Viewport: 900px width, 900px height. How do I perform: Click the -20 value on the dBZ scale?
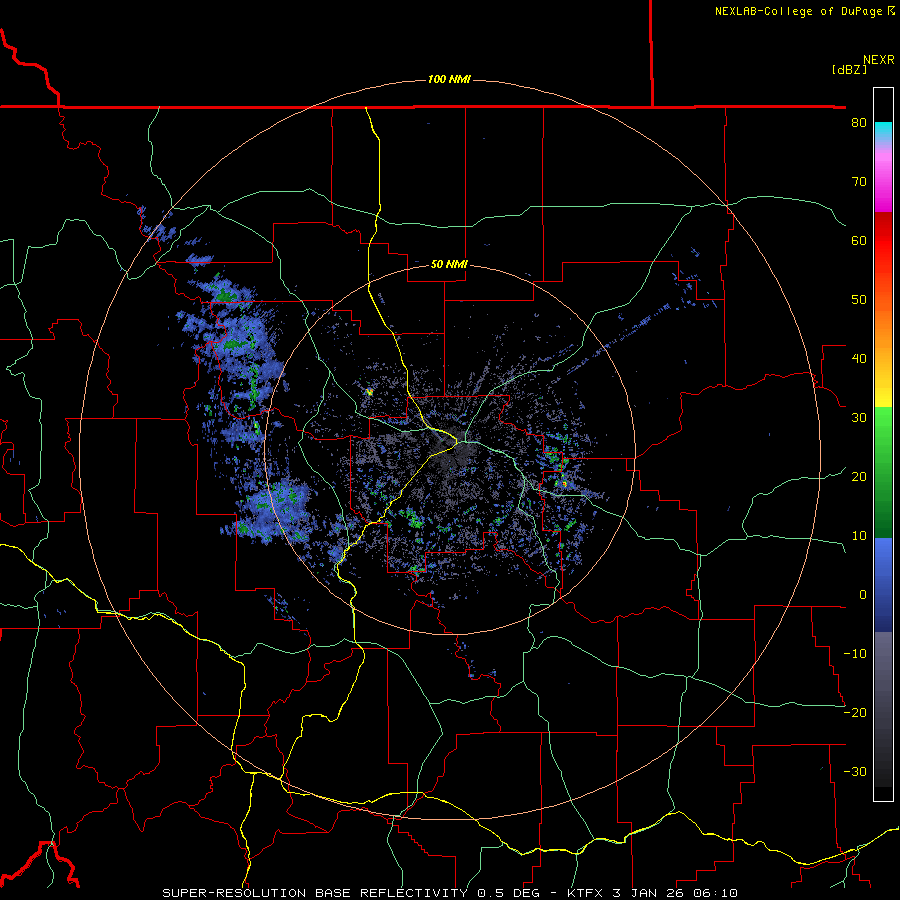click(855, 712)
